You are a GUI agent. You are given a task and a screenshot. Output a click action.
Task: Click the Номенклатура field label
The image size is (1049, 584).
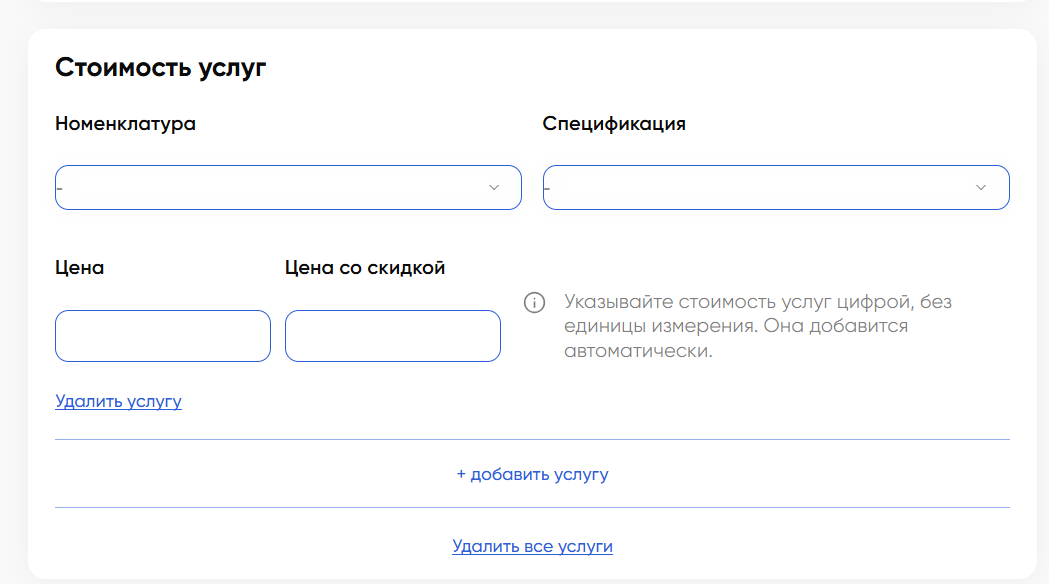[x=125, y=124]
